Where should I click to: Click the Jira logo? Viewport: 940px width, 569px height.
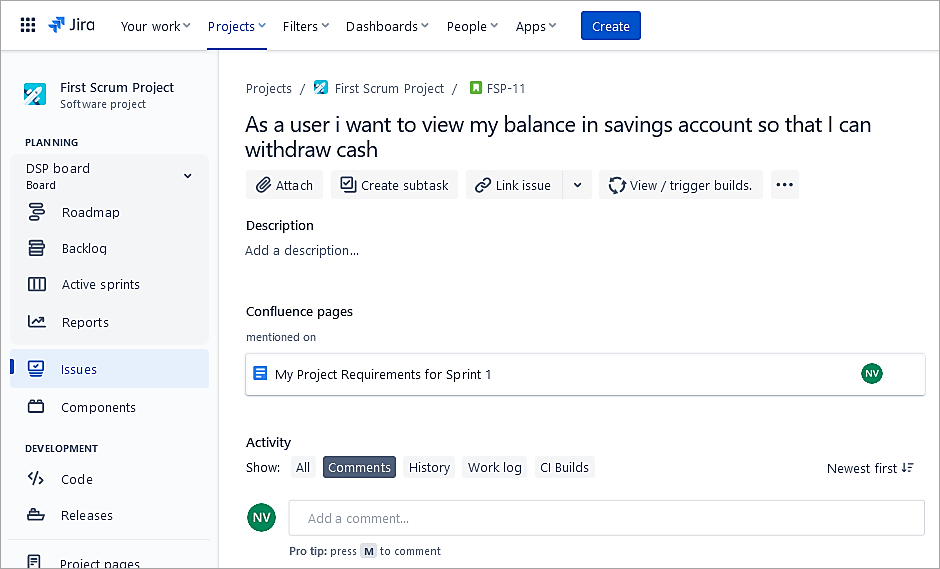tap(72, 26)
